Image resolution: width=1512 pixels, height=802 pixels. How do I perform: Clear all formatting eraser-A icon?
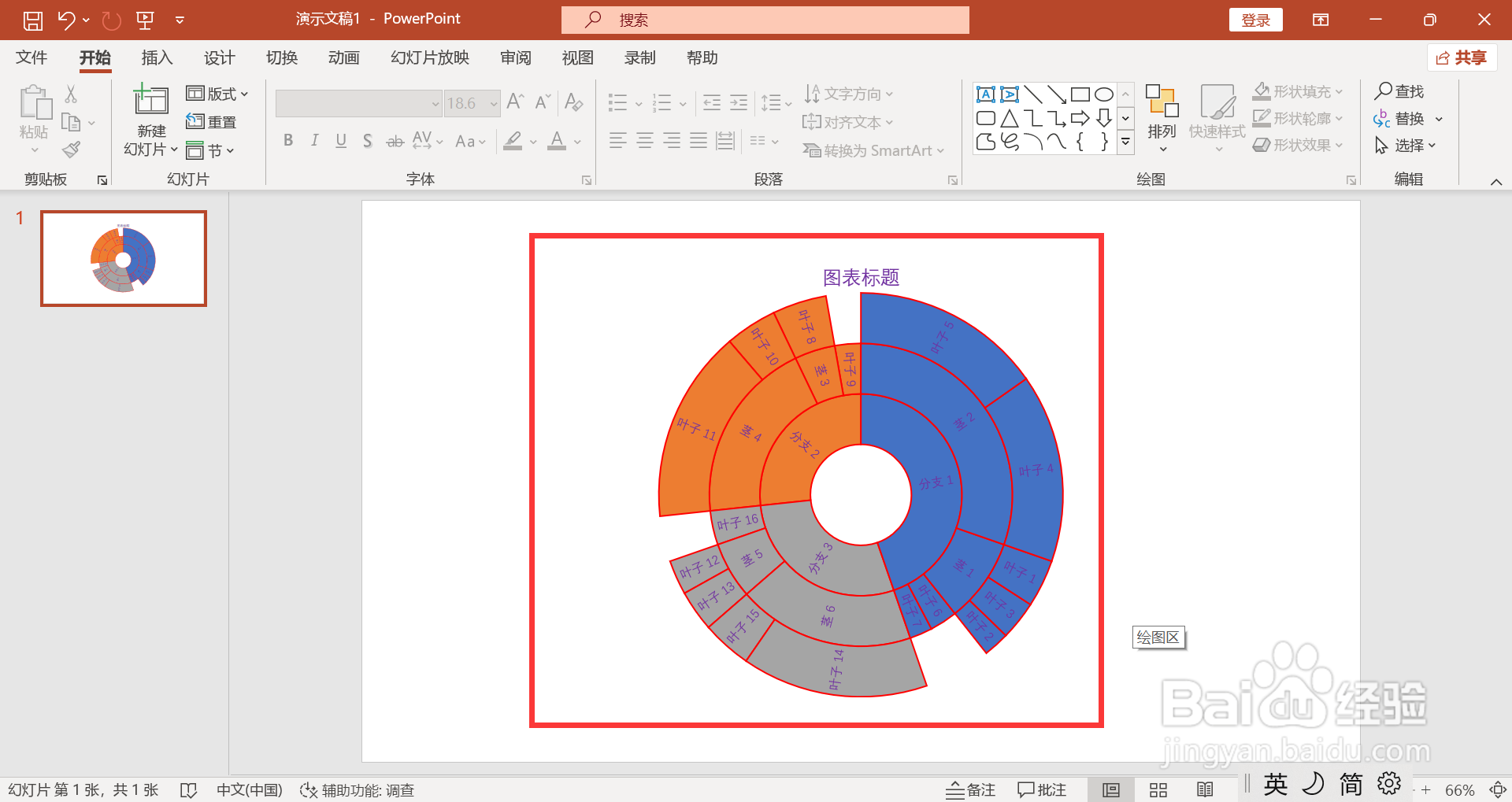[574, 102]
